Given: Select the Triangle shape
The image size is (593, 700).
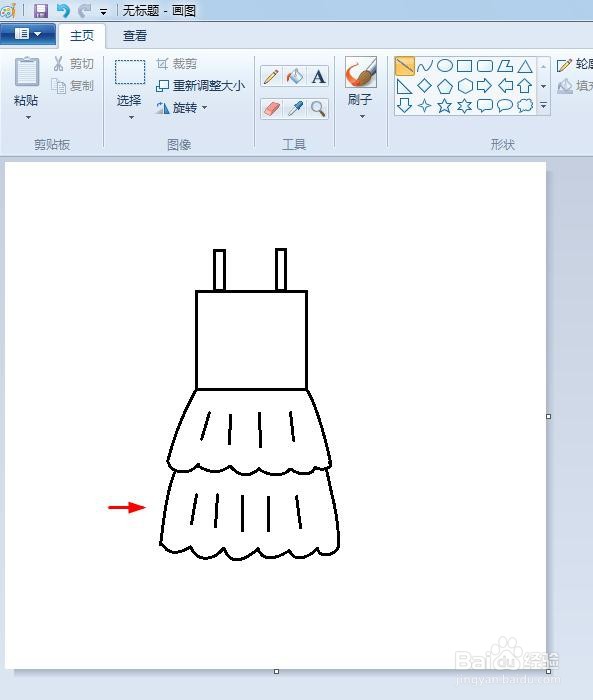Looking at the screenshot, I should pyautogui.click(x=525, y=67).
